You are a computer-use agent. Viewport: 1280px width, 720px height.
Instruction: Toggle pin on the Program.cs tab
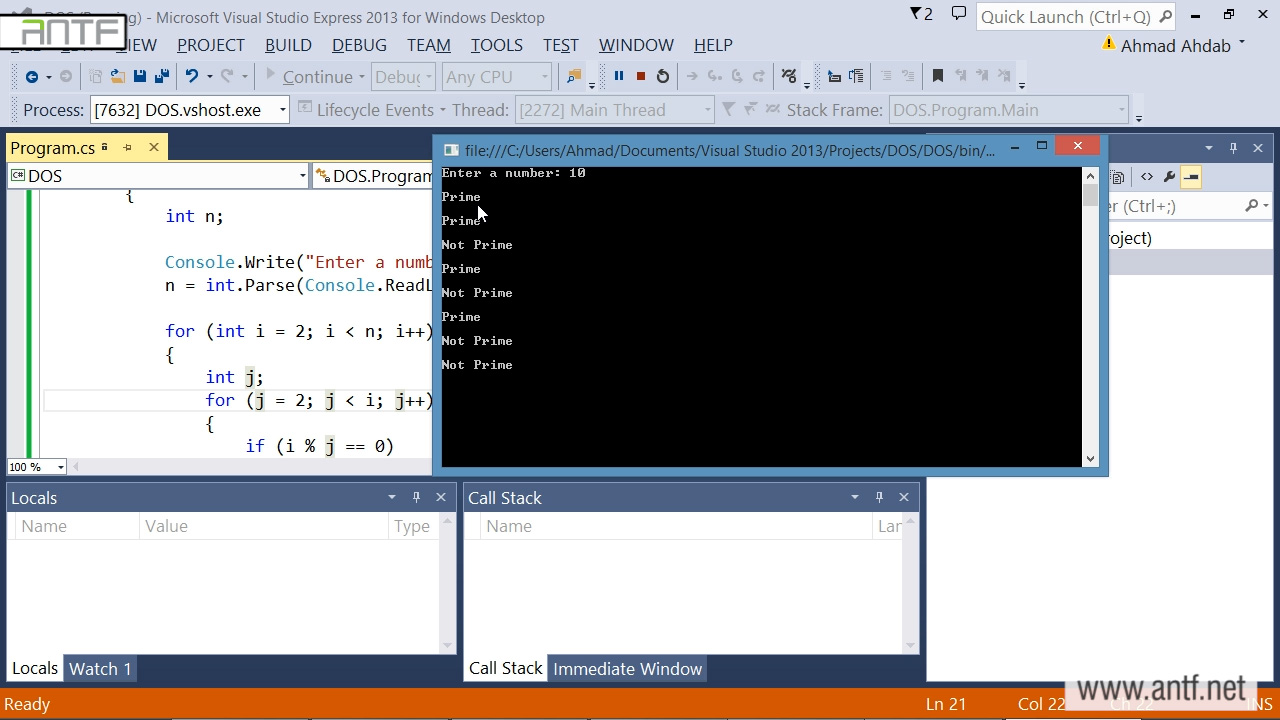[x=128, y=148]
